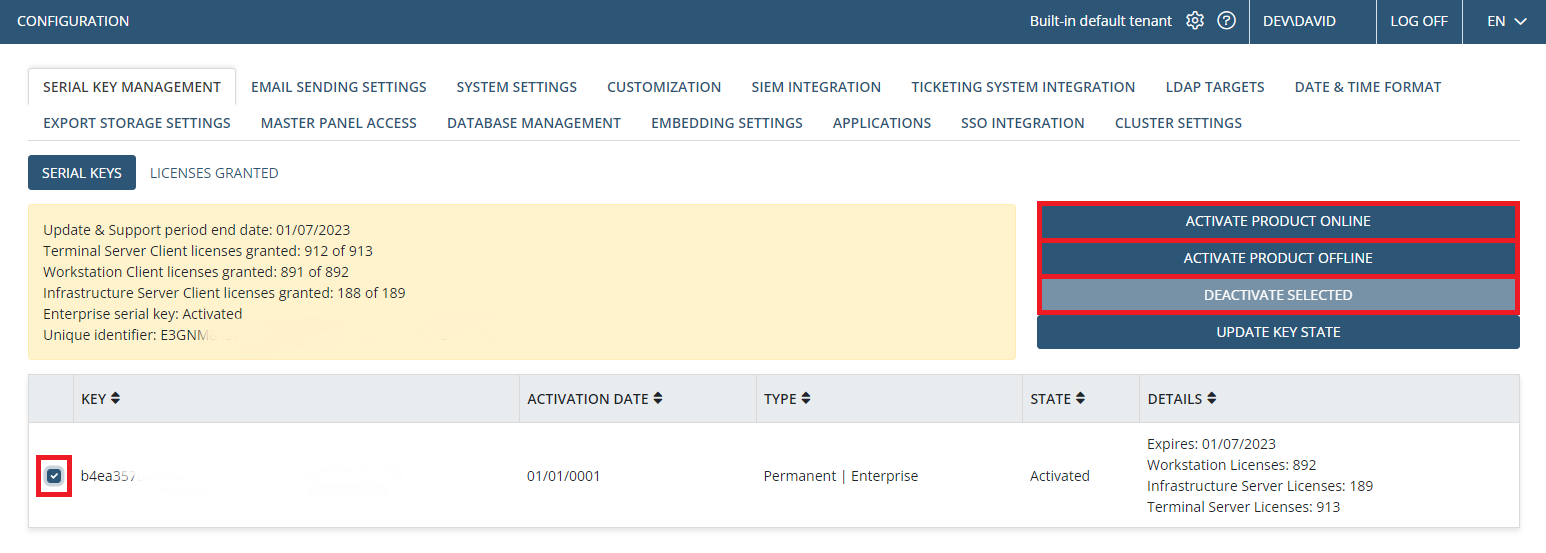This screenshot has height=553, width=1546.
Task: Expand the EN language dropdown
Action: click(1507, 21)
